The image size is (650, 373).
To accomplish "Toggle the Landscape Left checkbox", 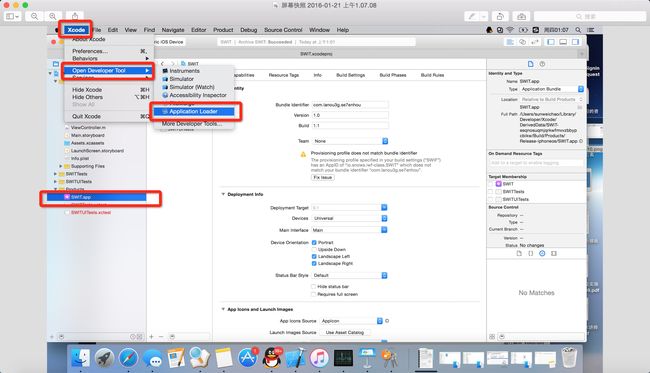I will [314, 257].
